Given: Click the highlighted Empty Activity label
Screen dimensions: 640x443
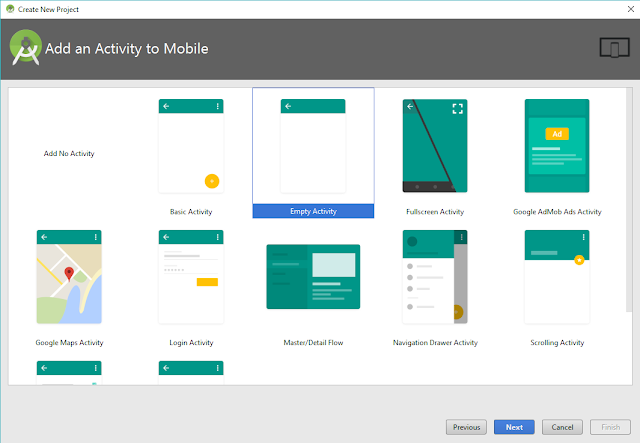Looking at the screenshot, I should click(x=313, y=211).
